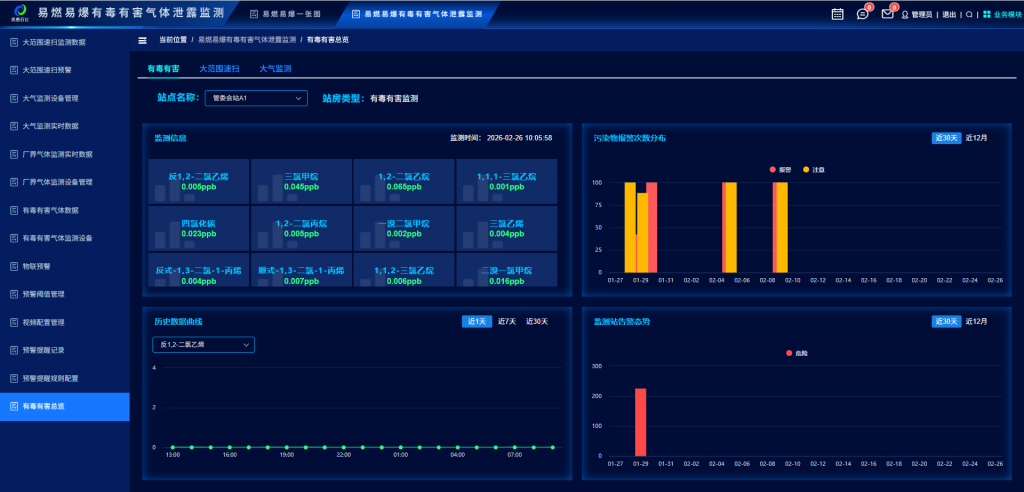Click the search magnifier icon in header

[x=969, y=14]
